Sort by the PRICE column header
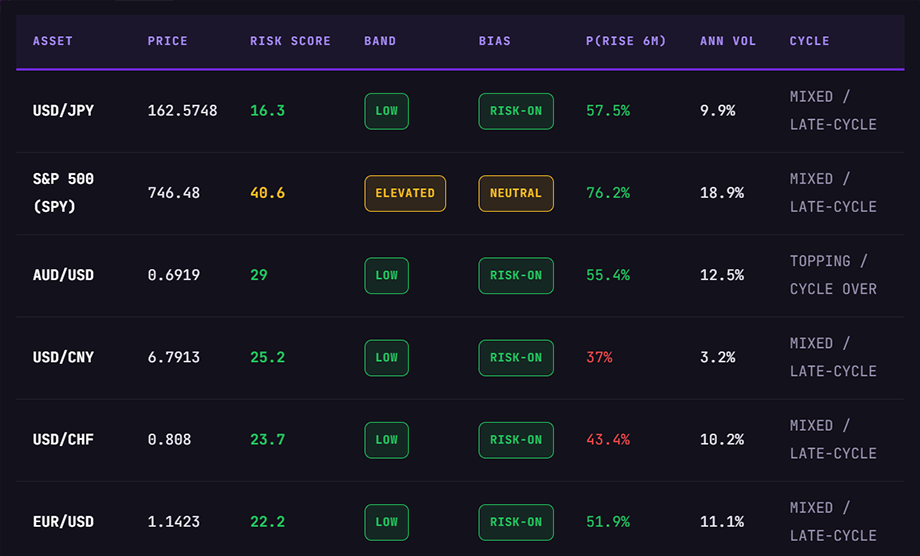The image size is (920, 556). 168,41
